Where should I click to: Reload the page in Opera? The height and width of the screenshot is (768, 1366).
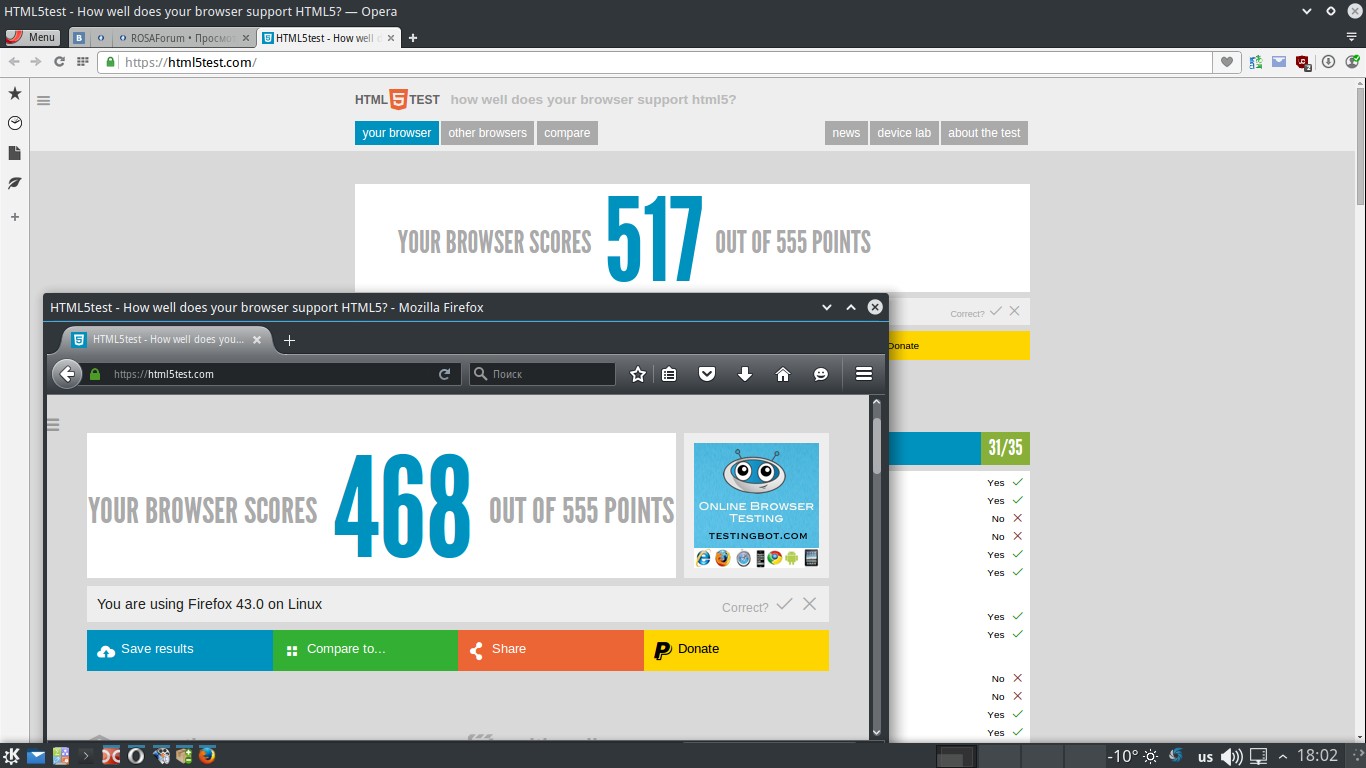[59, 61]
